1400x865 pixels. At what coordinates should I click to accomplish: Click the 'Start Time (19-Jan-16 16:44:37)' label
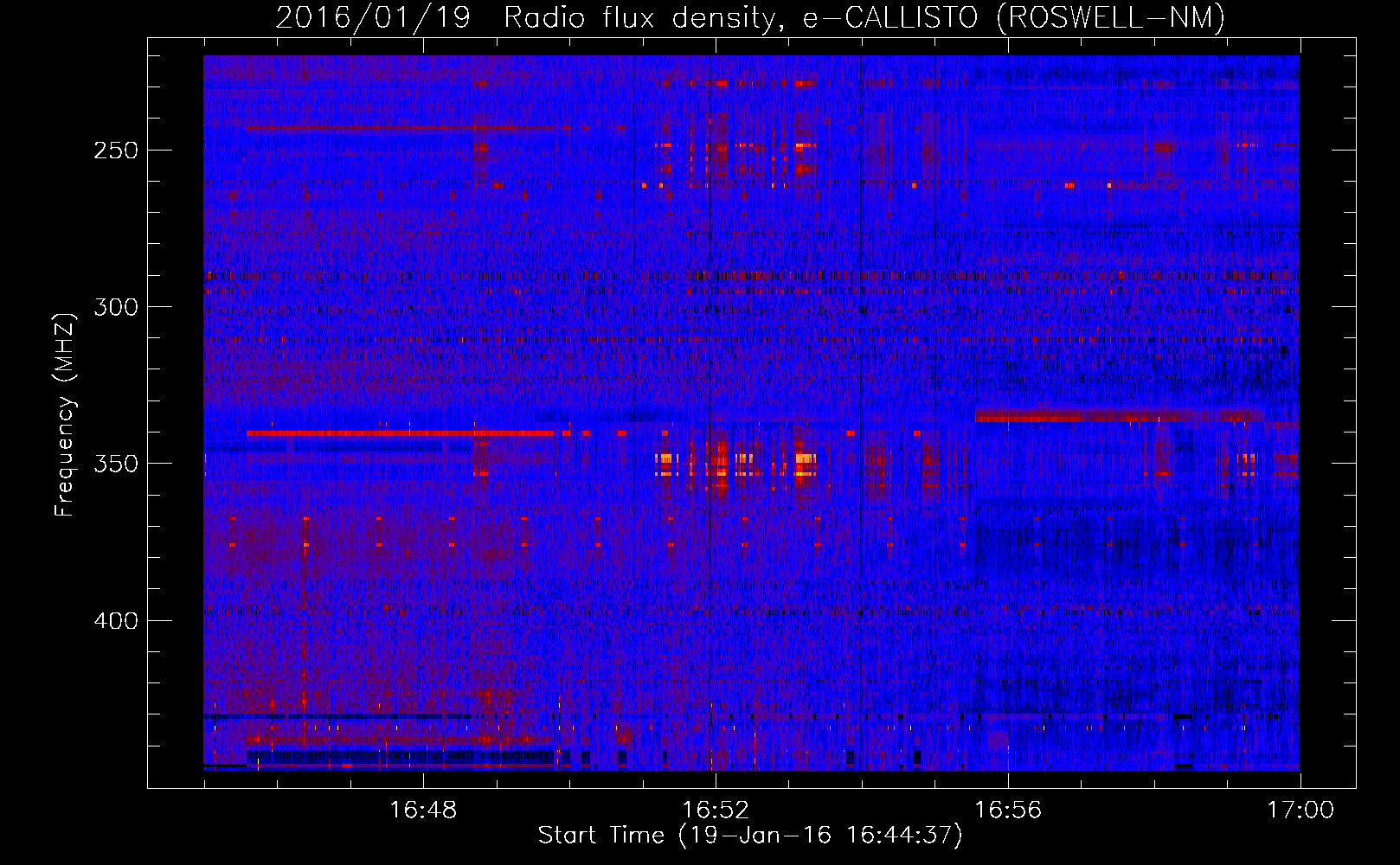pyautogui.click(x=750, y=836)
